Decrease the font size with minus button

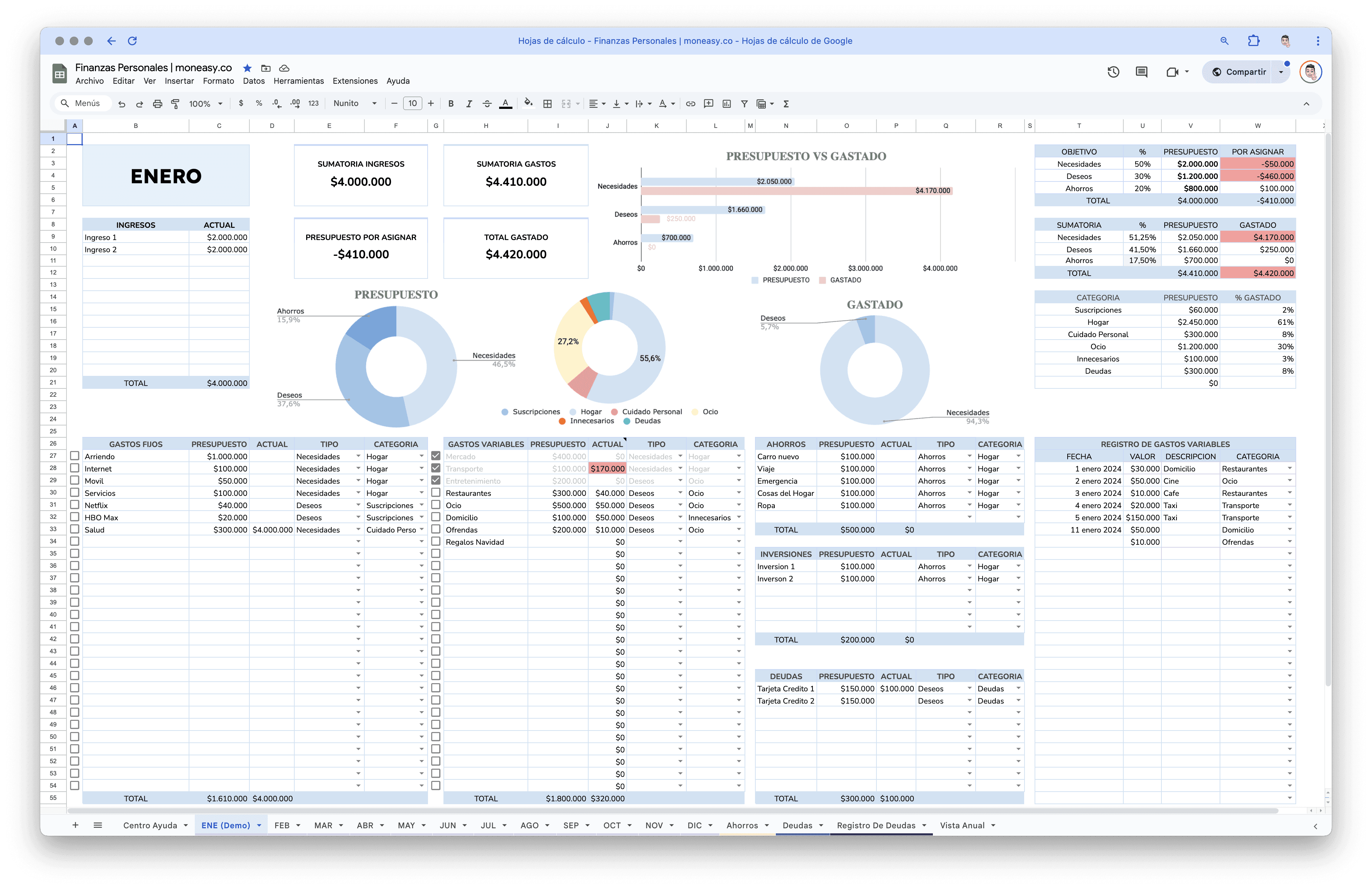pyautogui.click(x=394, y=104)
